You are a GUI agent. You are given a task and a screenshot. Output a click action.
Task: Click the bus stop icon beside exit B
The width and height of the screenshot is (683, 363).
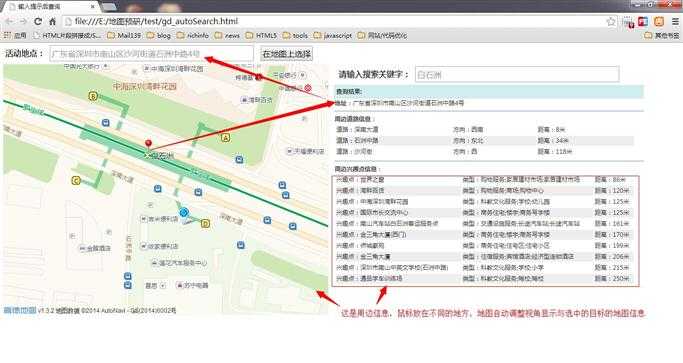pos(105,123)
